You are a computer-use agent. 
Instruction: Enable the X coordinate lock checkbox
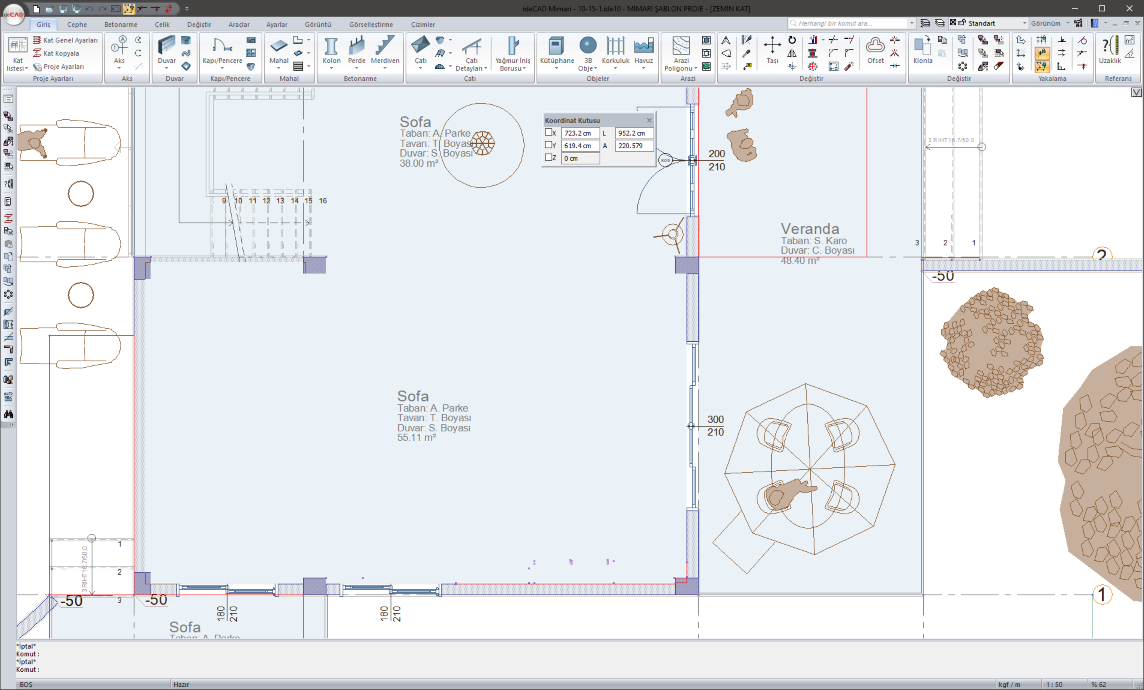pyautogui.click(x=549, y=133)
